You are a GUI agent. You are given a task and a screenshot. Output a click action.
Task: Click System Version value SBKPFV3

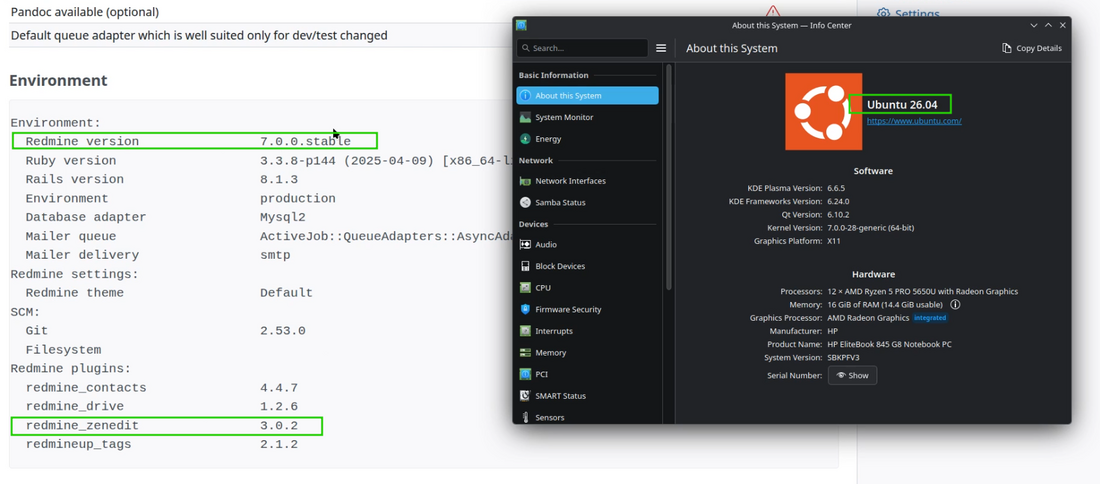coord(843,358)
